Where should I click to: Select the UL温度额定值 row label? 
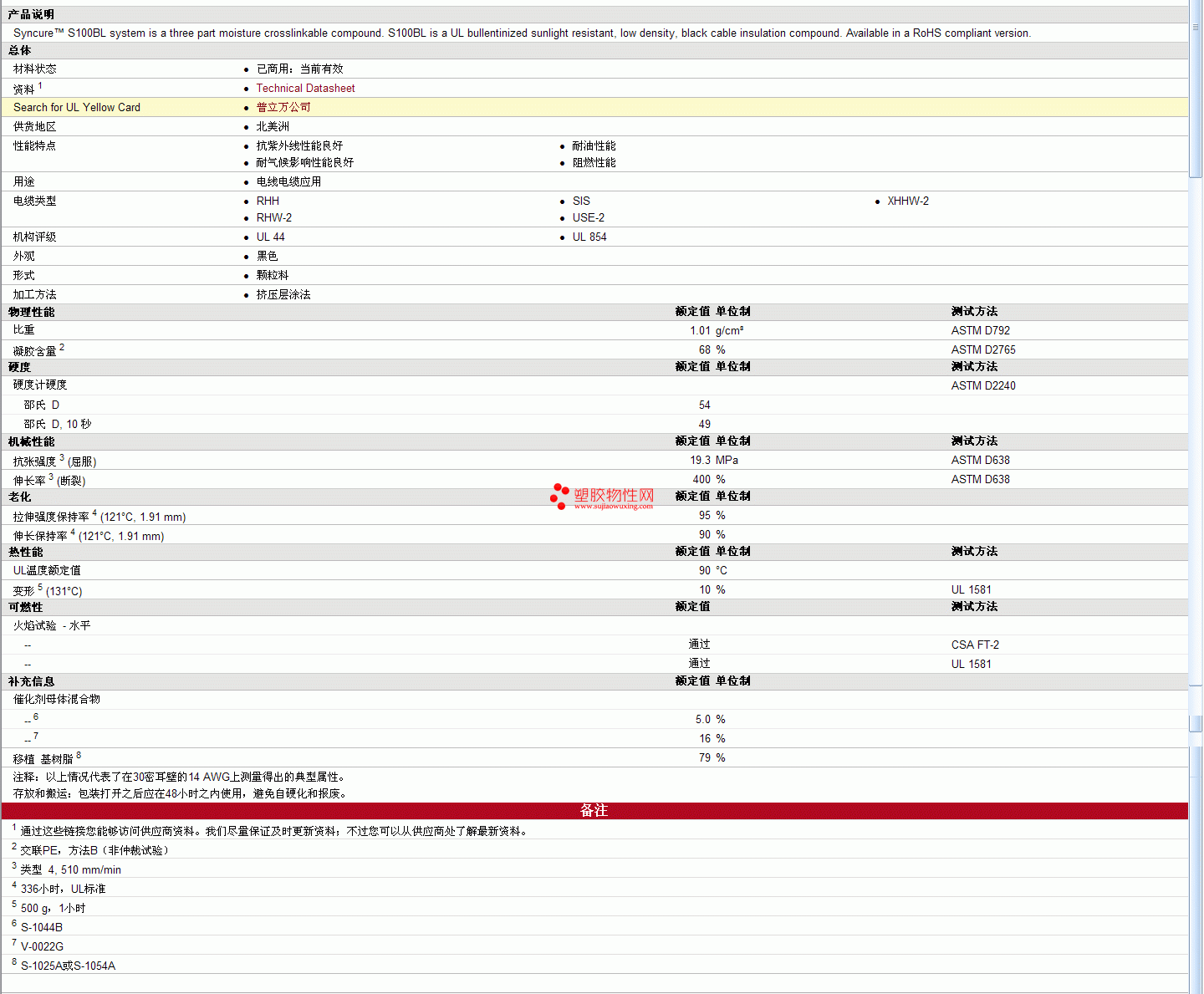(47, 570)
